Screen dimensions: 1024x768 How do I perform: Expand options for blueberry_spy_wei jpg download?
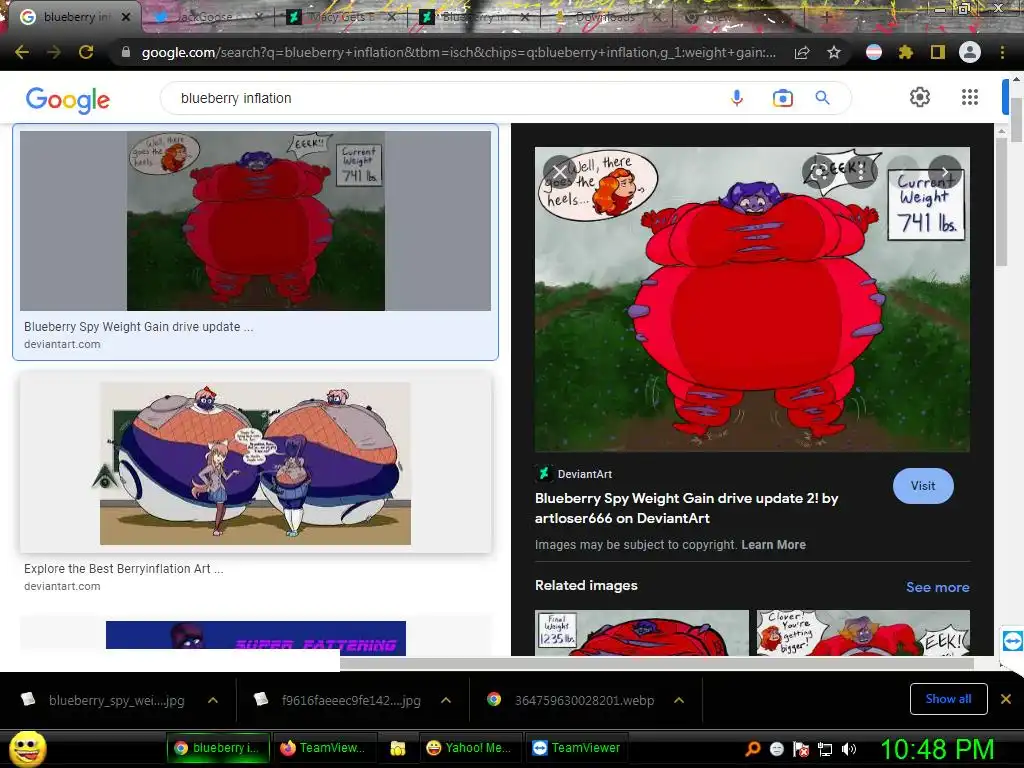(x=212, y=700)
